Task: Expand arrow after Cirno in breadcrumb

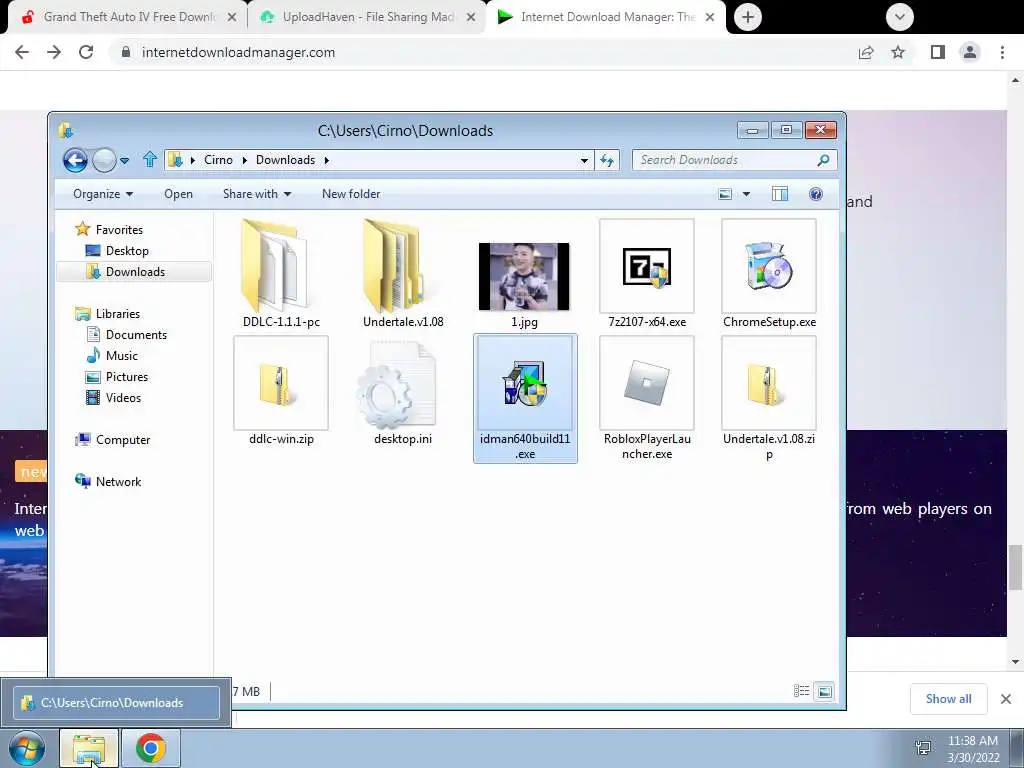Action: click(245, 160)
